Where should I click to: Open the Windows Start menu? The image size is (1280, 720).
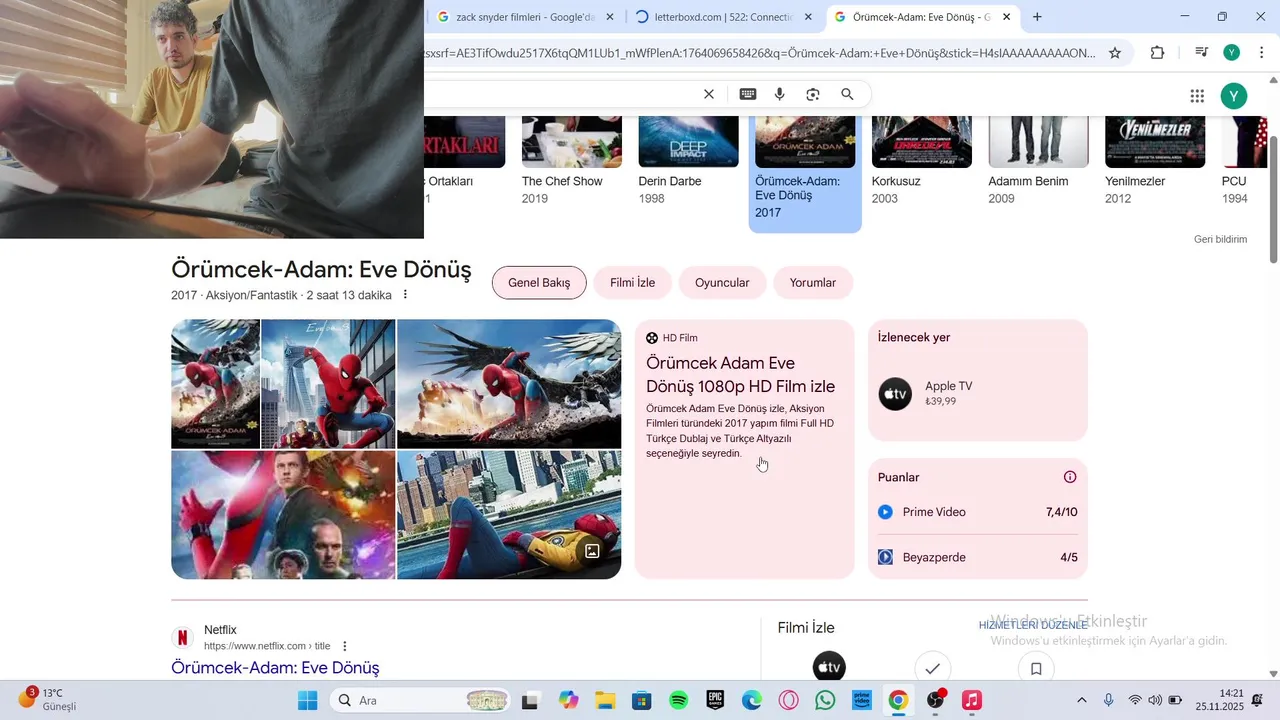(x=307, y=700)
